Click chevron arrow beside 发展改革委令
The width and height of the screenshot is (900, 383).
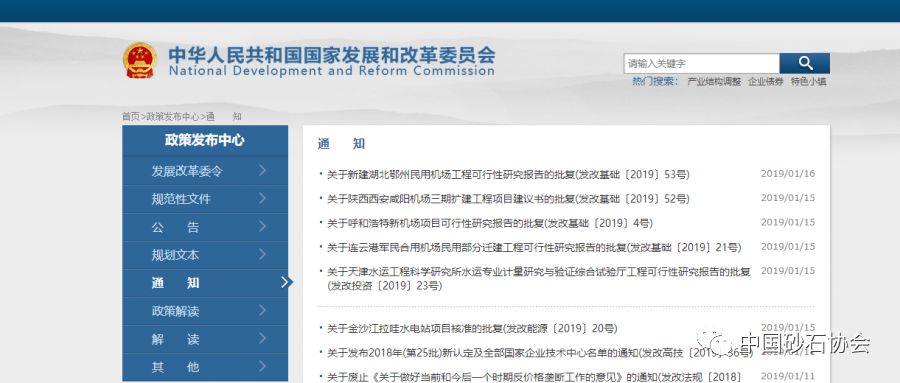tap(262, 171)
